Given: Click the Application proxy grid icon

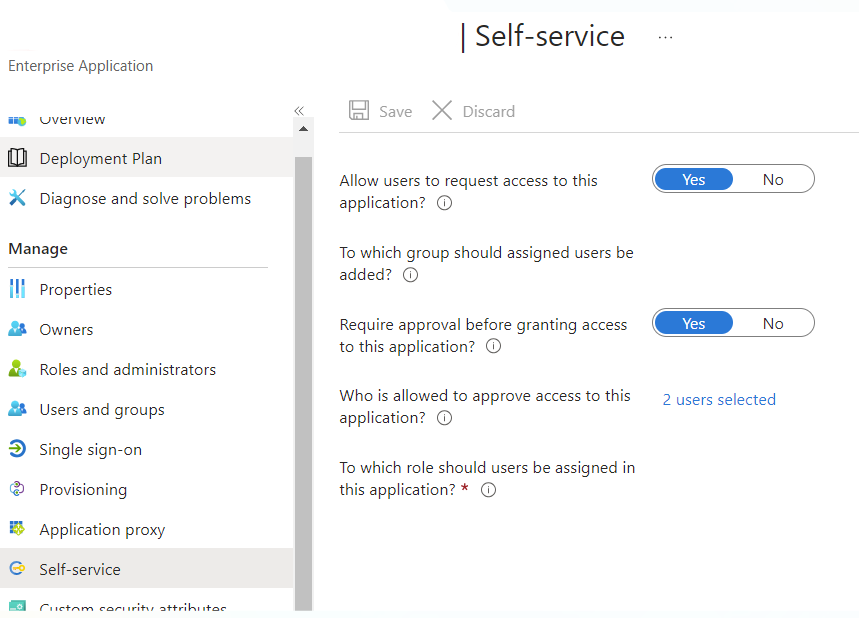Looking at the screenshot, I should pos(17,529).
